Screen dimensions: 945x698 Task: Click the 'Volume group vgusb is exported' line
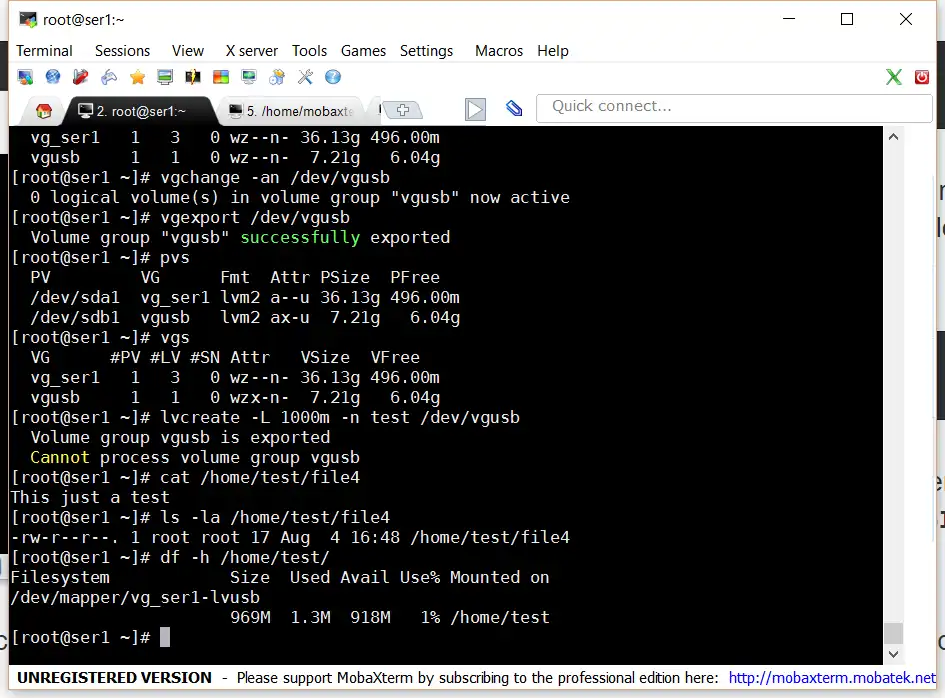coord(180,438)
